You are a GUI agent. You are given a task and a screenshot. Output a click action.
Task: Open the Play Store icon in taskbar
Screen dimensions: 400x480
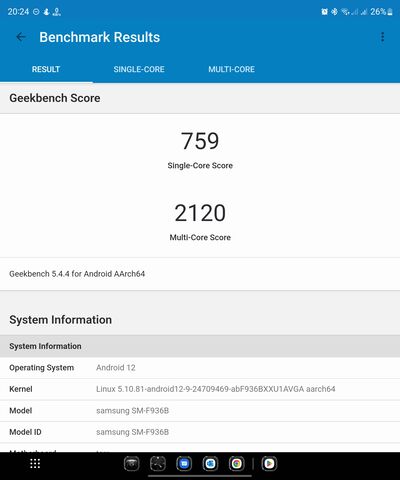pos(269,464)
